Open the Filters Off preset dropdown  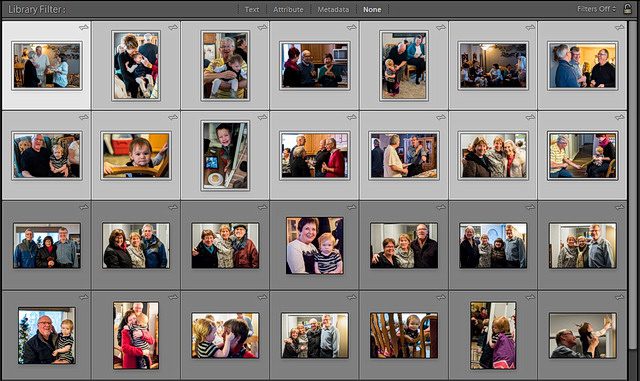point(596,9)
